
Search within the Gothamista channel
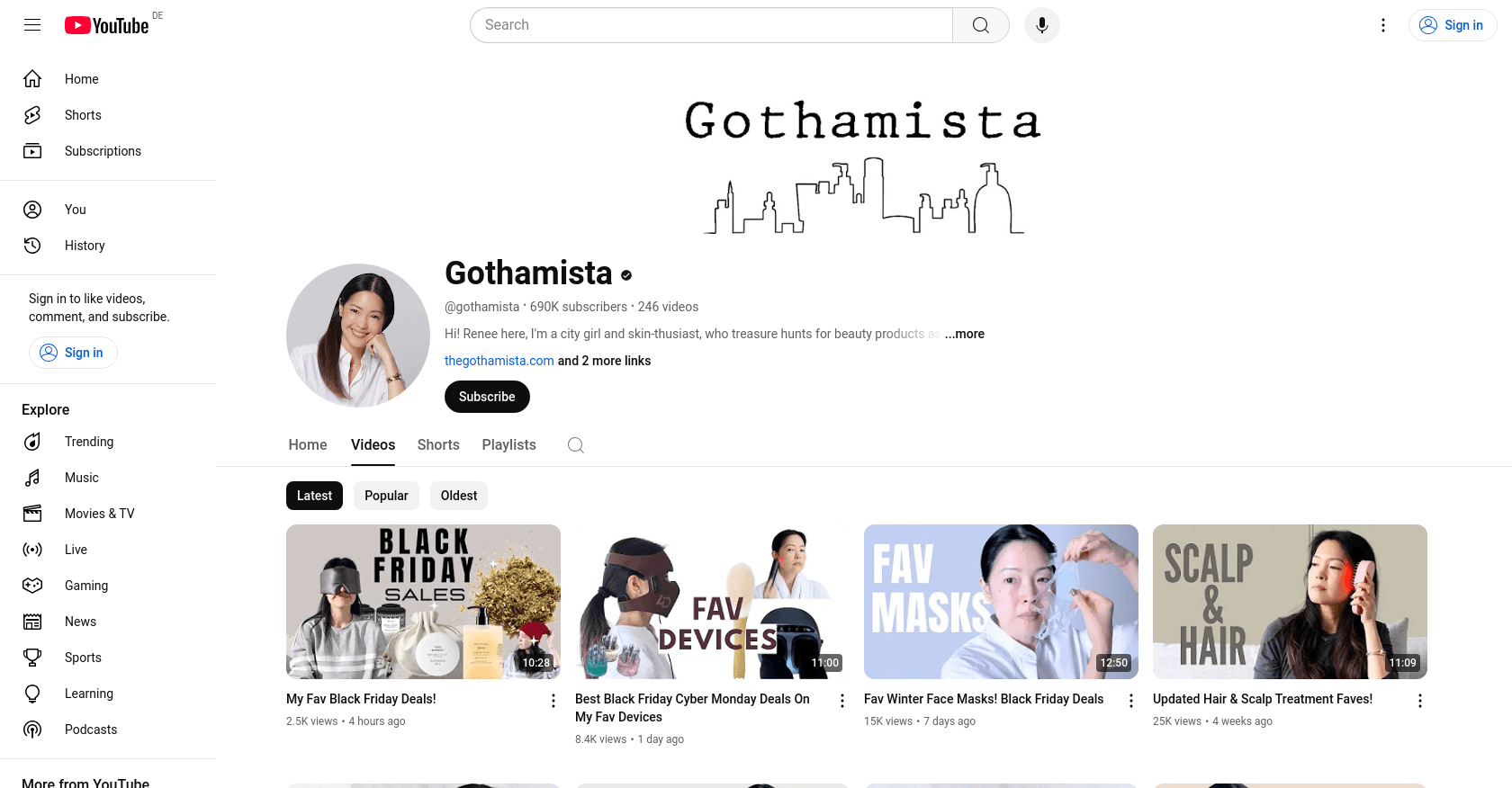[x=576, y=445]
